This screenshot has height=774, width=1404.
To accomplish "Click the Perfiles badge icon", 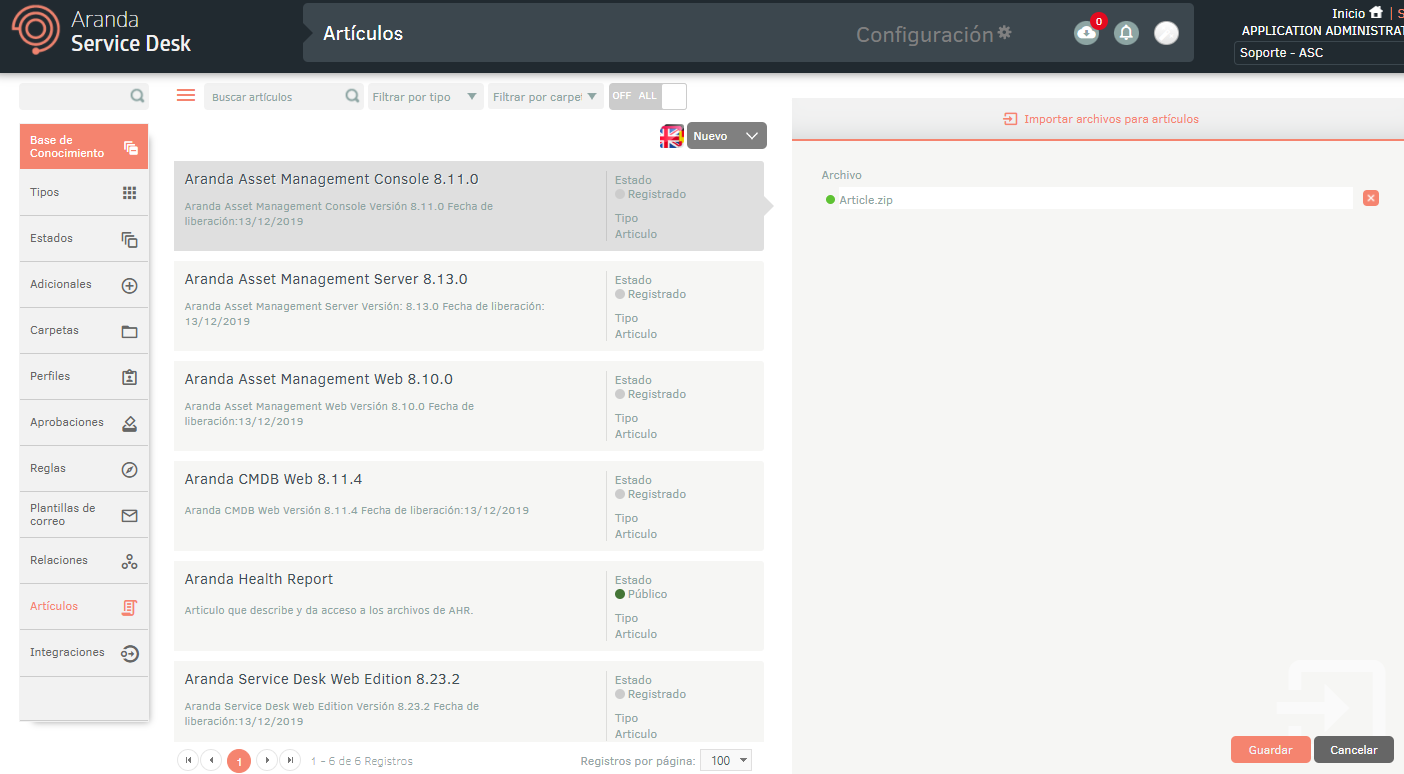I will pos(129,378).
